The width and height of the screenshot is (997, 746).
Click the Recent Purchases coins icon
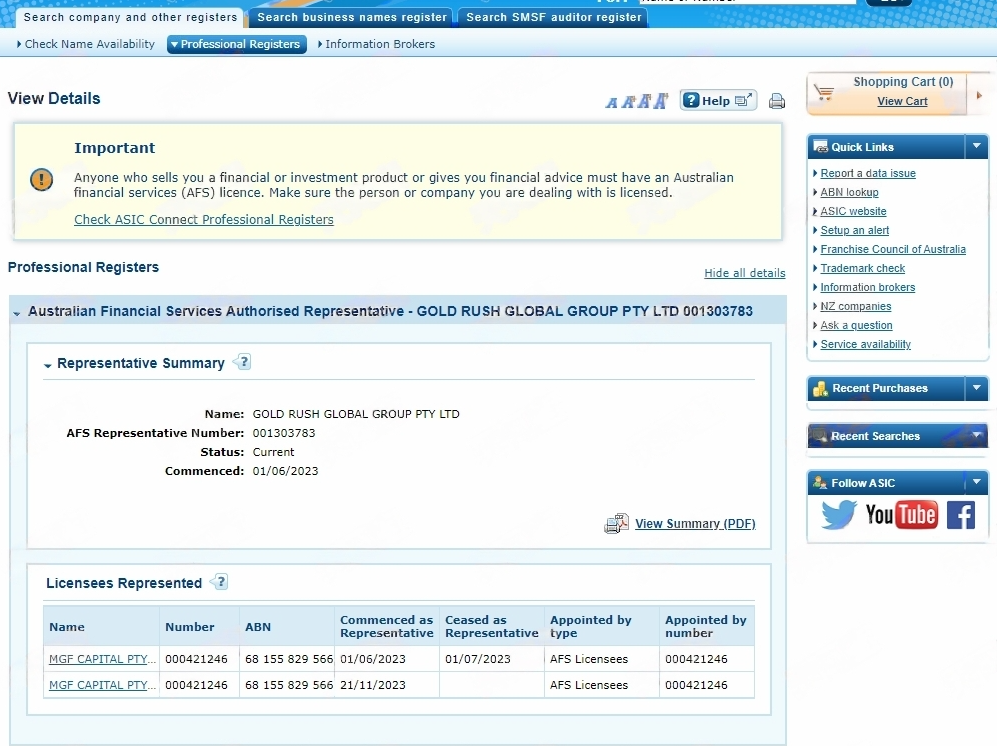coord(821,389)
